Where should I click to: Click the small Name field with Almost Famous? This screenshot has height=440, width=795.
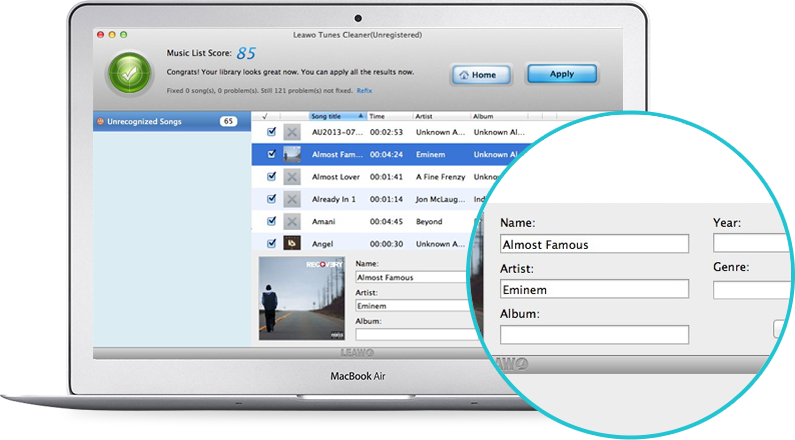tap(413, 277)
